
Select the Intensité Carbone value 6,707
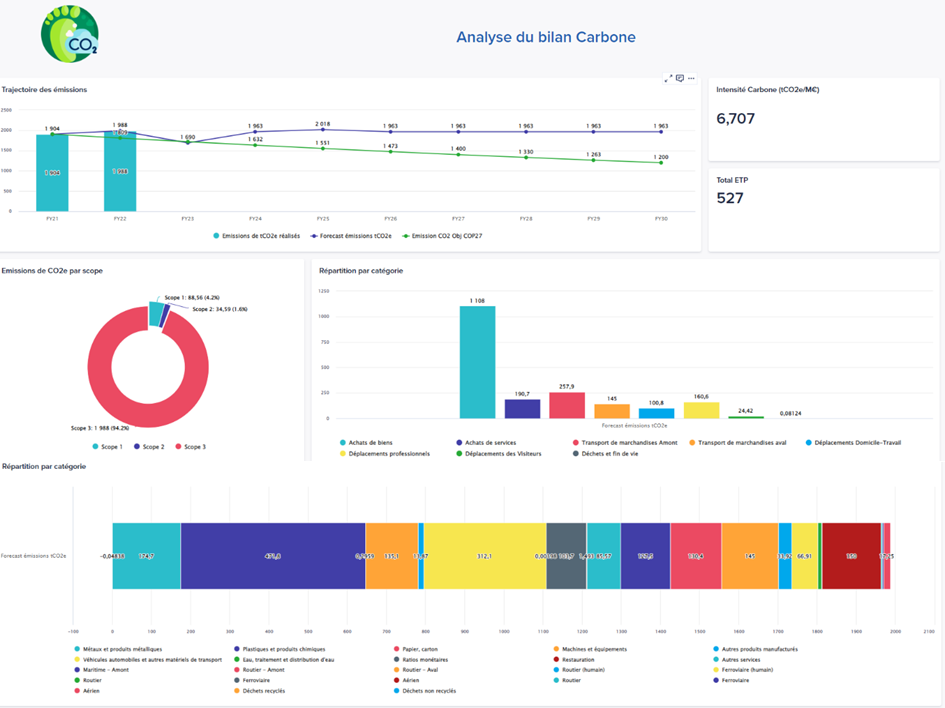tap(736, 118)
